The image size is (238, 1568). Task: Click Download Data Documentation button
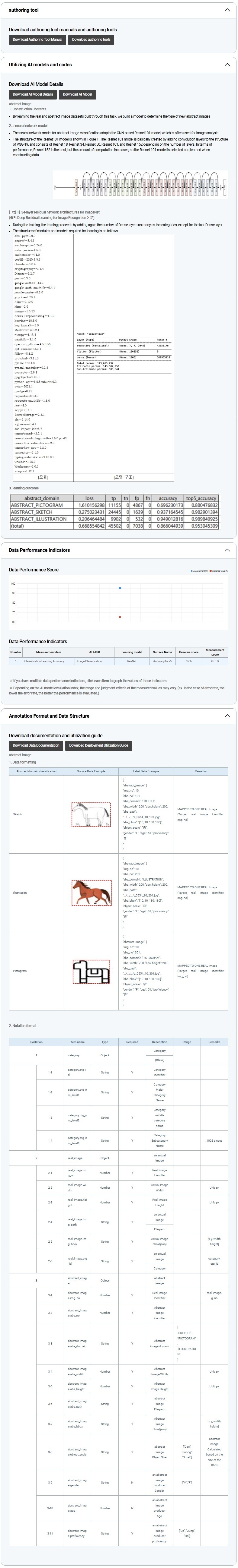36,745
